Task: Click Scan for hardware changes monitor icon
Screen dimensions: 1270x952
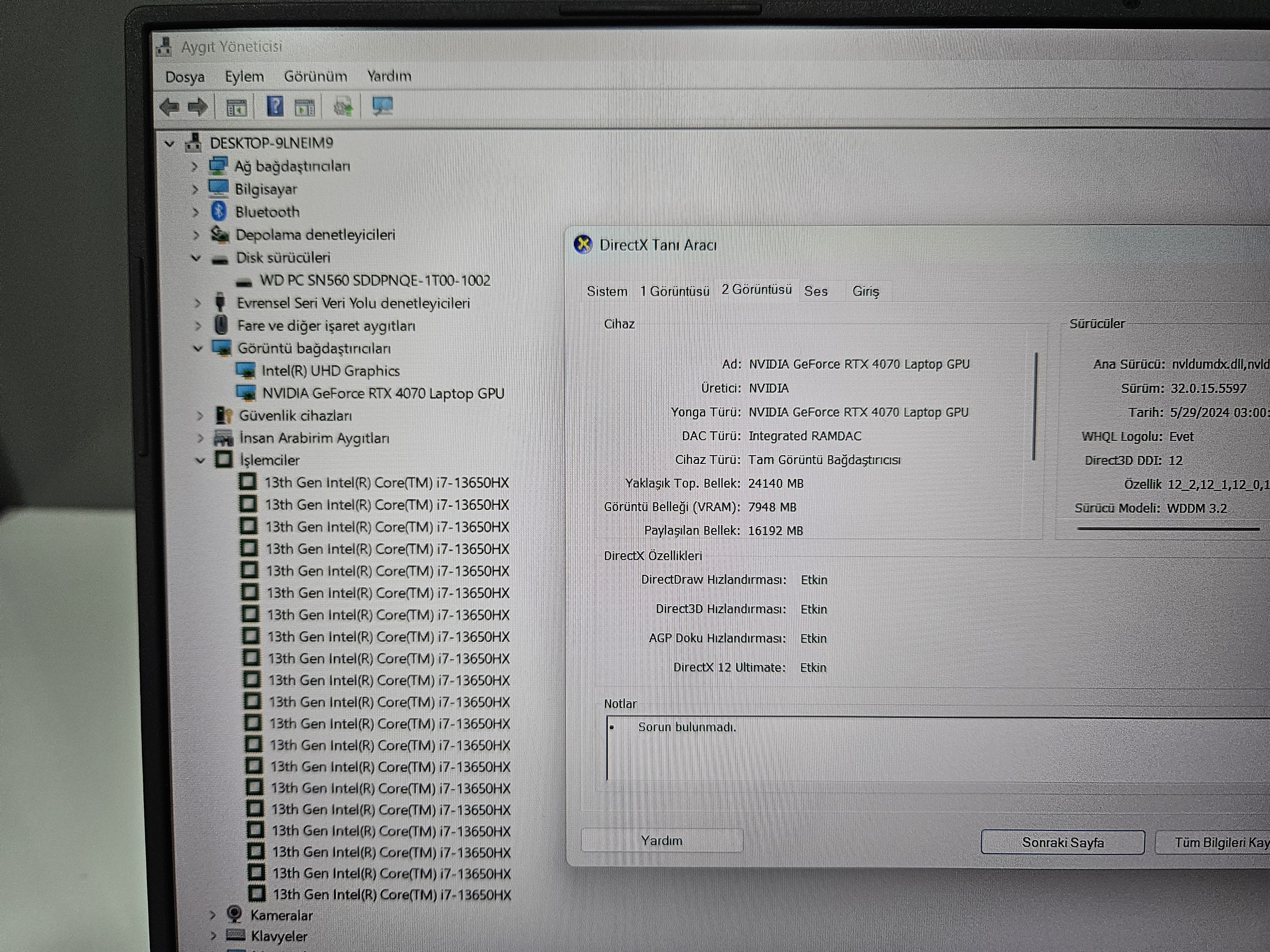Action: pyautogui.click(x=382, y=106)
